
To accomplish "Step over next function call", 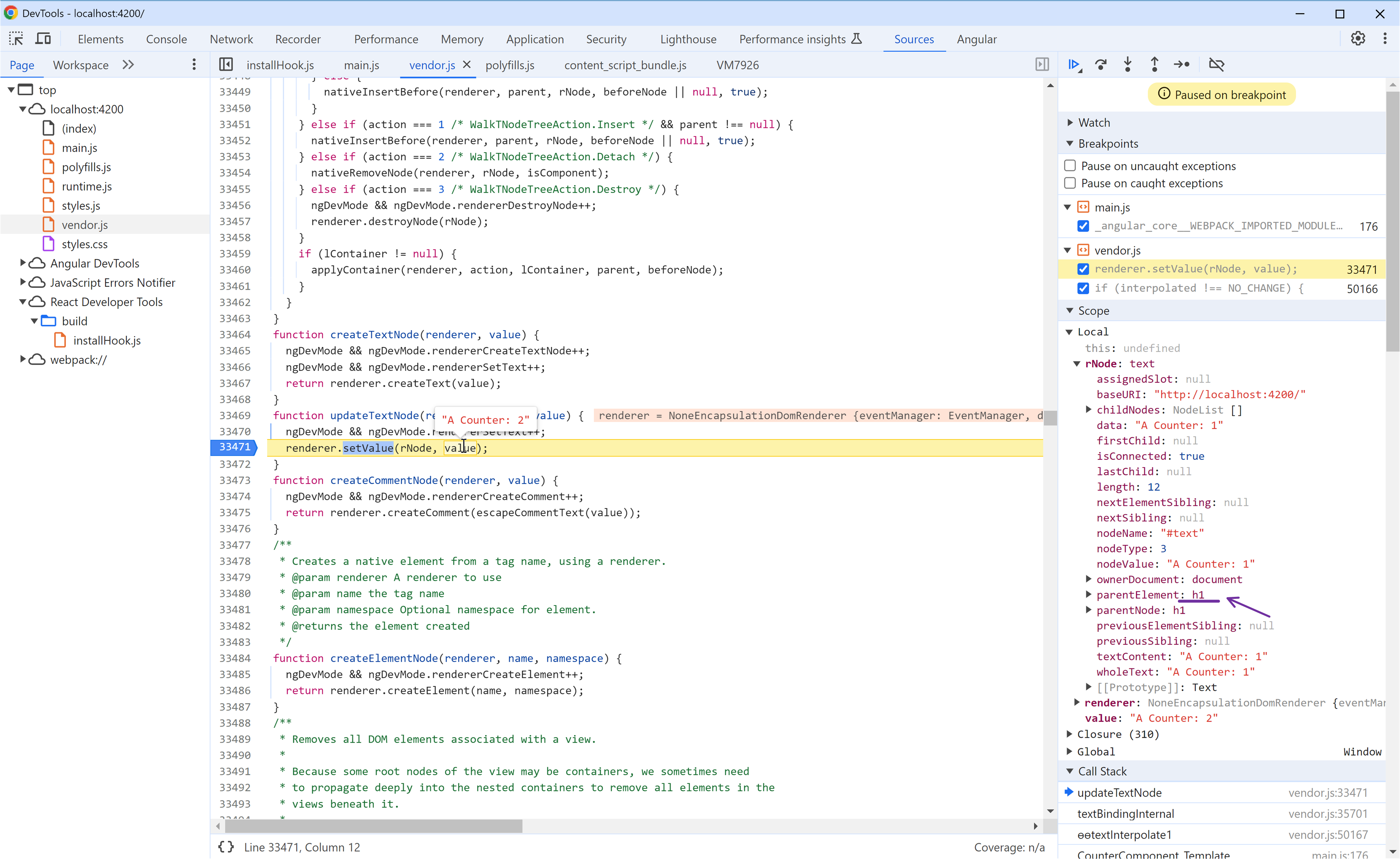I will 1101,65.
